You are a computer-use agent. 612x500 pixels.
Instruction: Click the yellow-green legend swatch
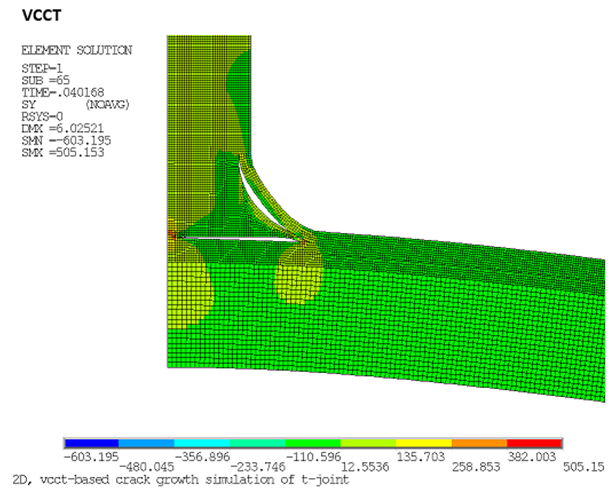(x=368, y=443)
